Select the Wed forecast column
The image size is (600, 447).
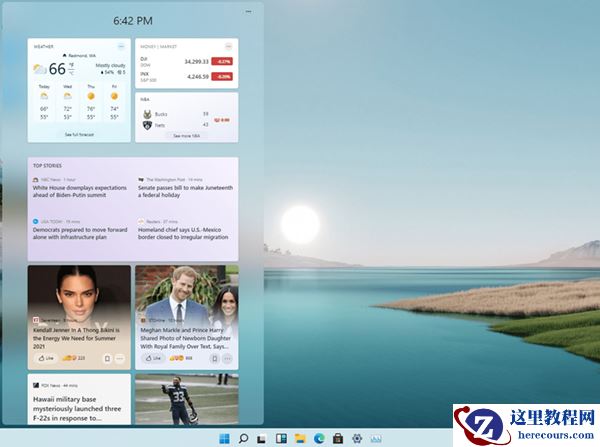coord(67,102)
